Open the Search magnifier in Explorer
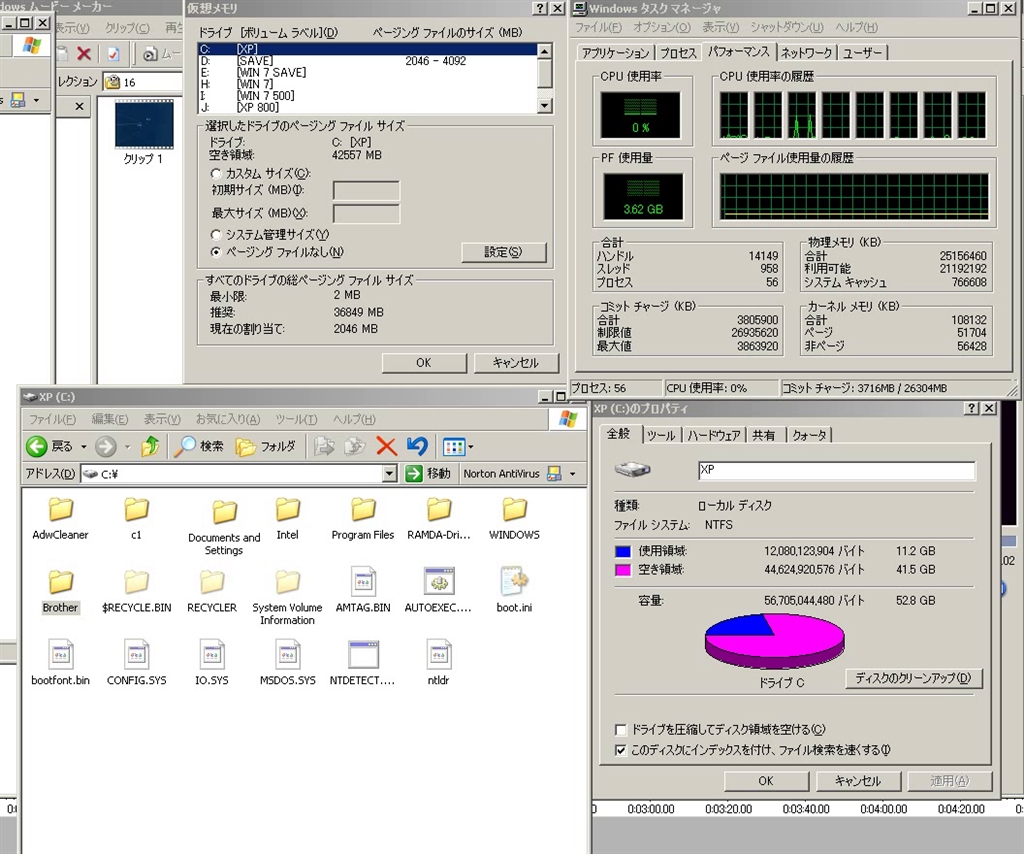 [x=185, y=447]
